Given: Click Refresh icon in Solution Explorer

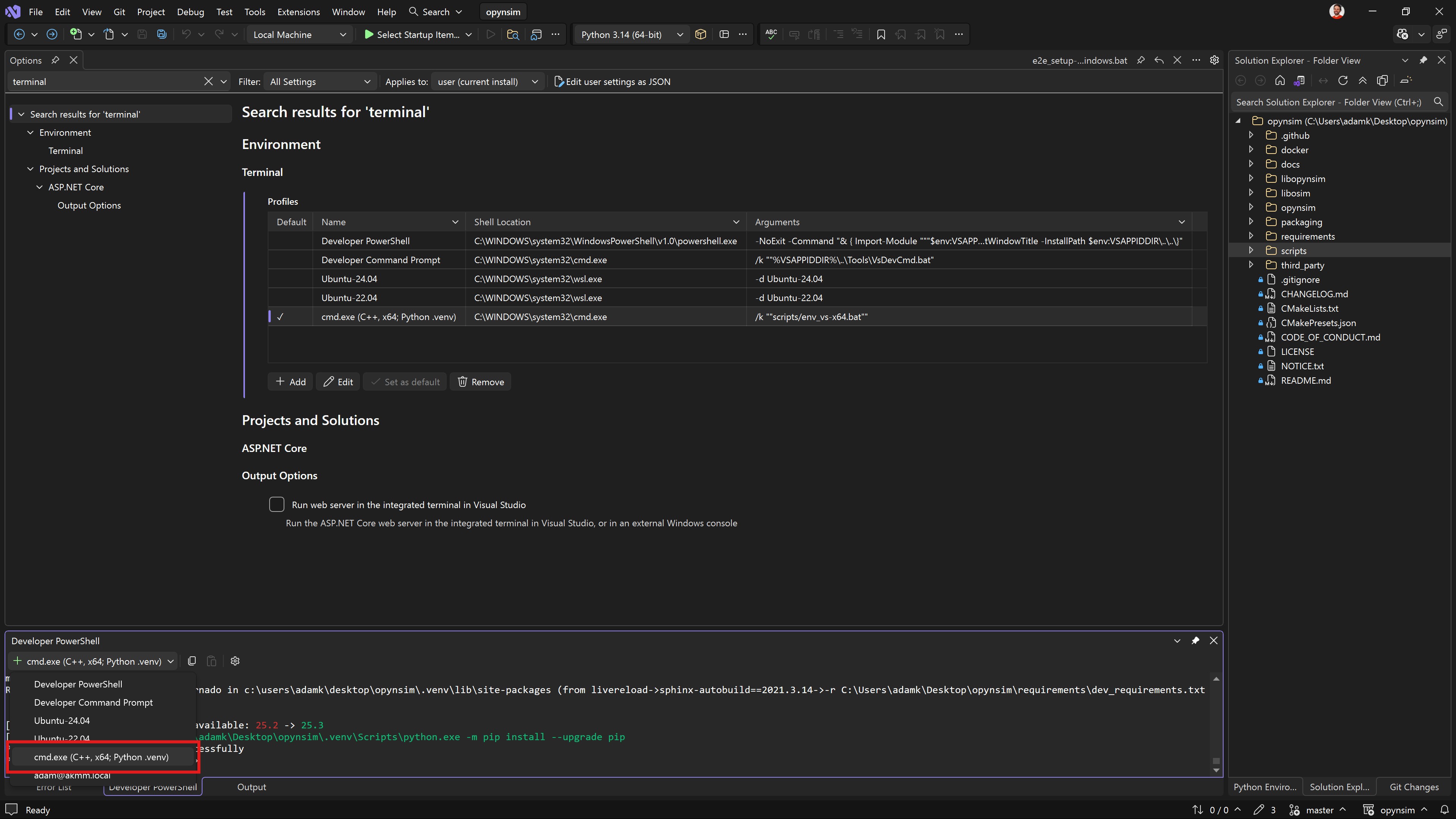Looking at the screenshot, I should 1343,80.
